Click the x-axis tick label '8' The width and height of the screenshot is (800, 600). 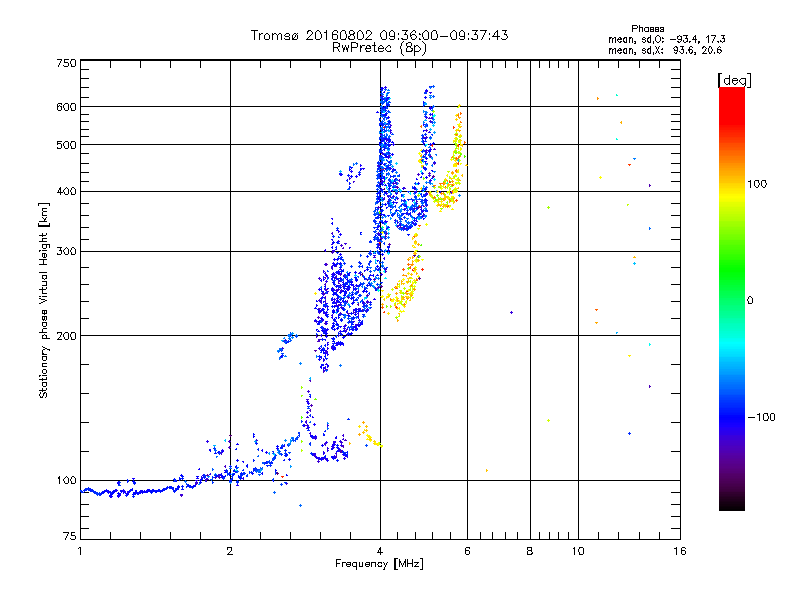tap(530, 551)
